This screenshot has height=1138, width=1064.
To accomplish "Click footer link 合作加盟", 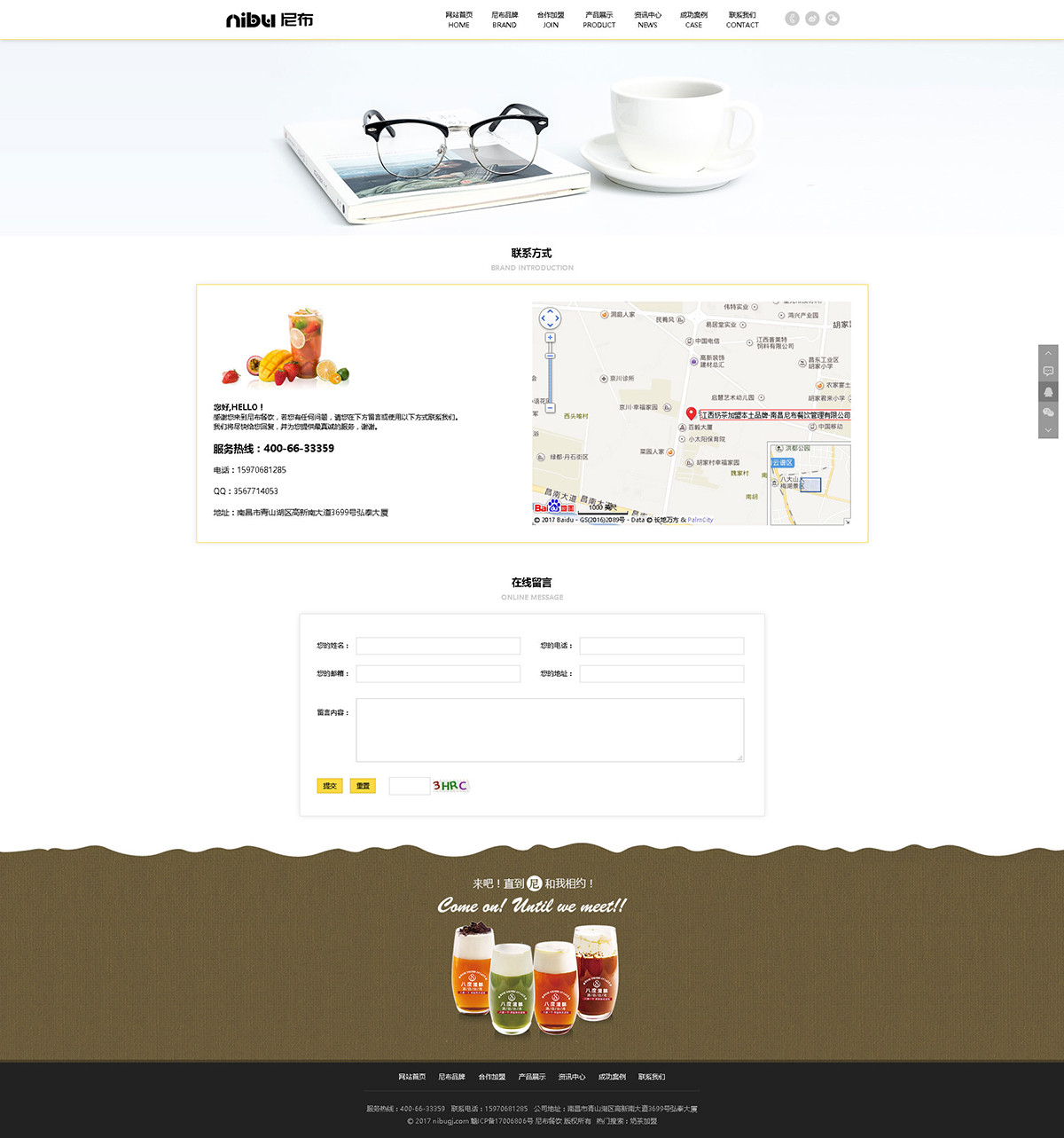I will coord(492,1077).
